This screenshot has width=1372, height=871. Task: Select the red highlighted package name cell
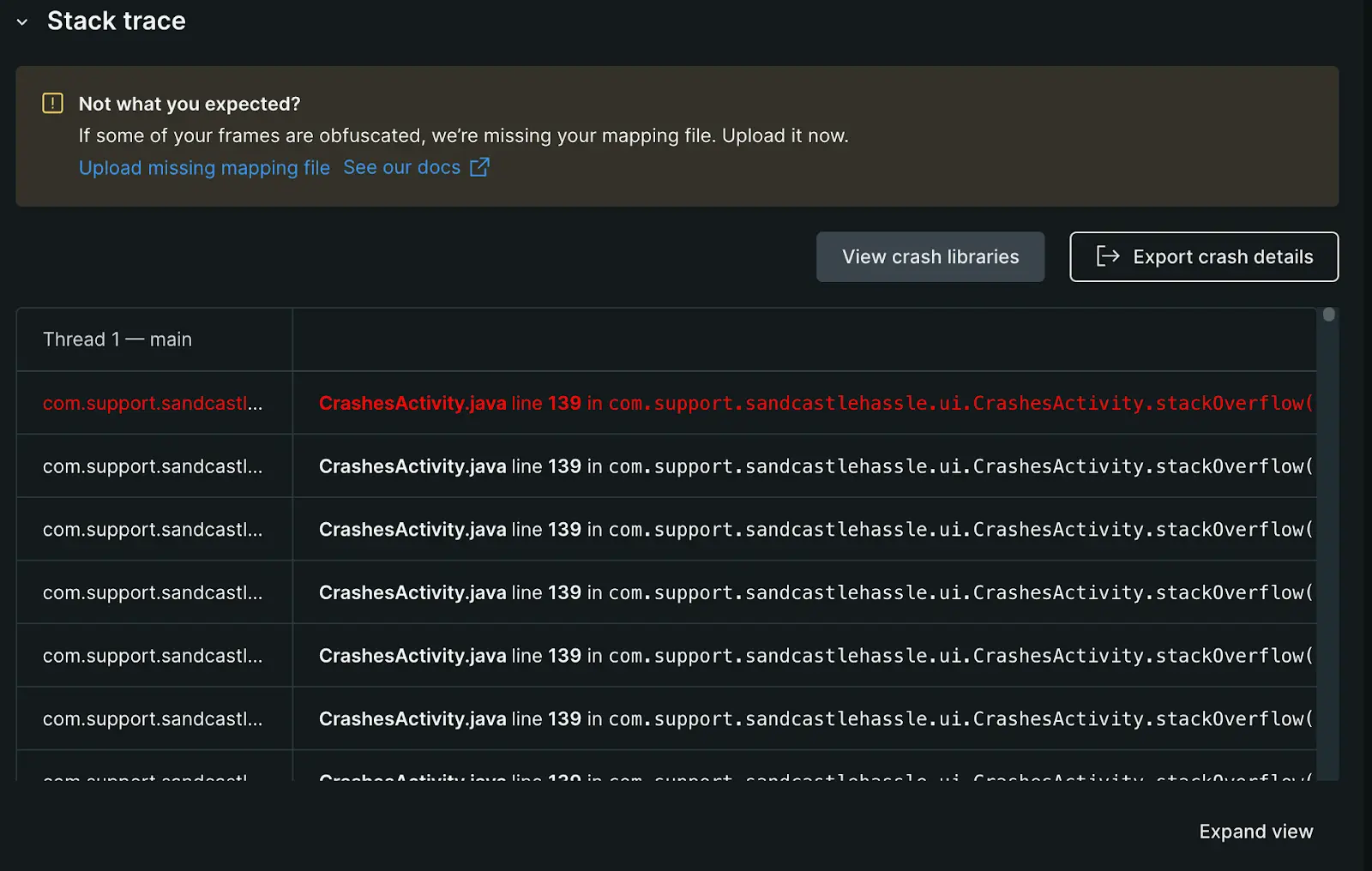(x=153, y=403)
